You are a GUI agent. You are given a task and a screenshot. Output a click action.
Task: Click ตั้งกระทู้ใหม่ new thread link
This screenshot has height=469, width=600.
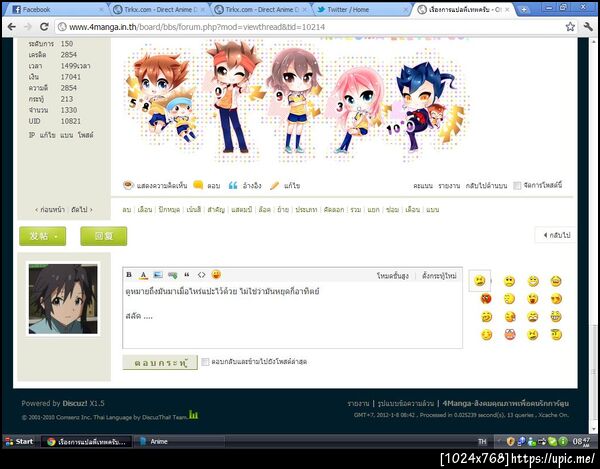coord(439,276)
